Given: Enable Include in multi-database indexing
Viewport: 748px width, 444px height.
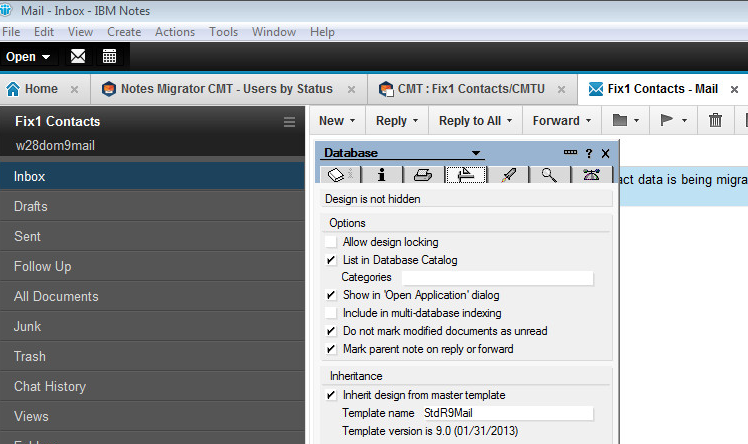Looking at the screenshot, I should tap(331, 313).
